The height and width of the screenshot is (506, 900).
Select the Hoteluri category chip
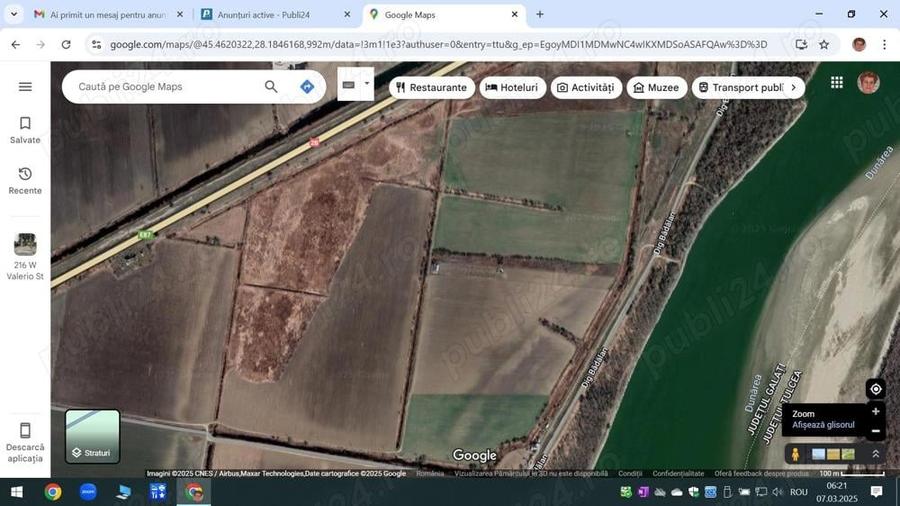click(x=512, y=87)
